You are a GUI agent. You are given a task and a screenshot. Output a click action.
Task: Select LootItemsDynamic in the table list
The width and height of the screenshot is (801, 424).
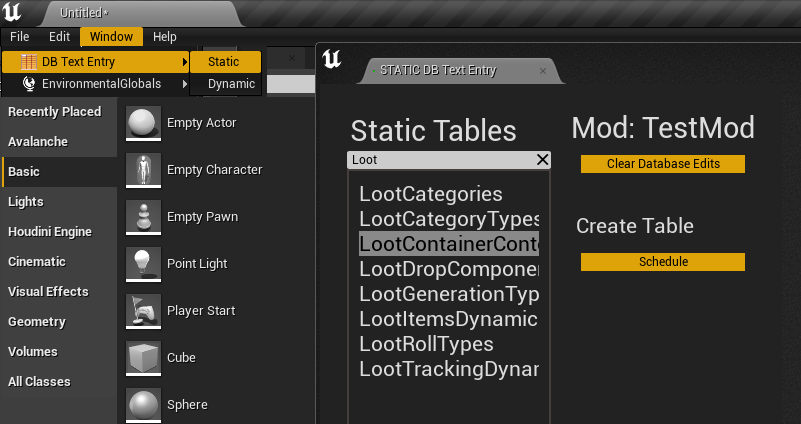pyautogui.click(x=449, y=319)
